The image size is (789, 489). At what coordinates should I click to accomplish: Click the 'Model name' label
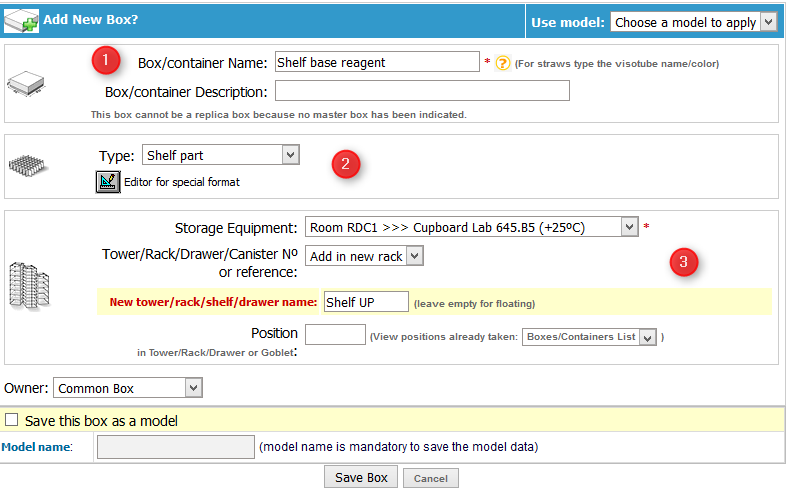tap(37, 447)
